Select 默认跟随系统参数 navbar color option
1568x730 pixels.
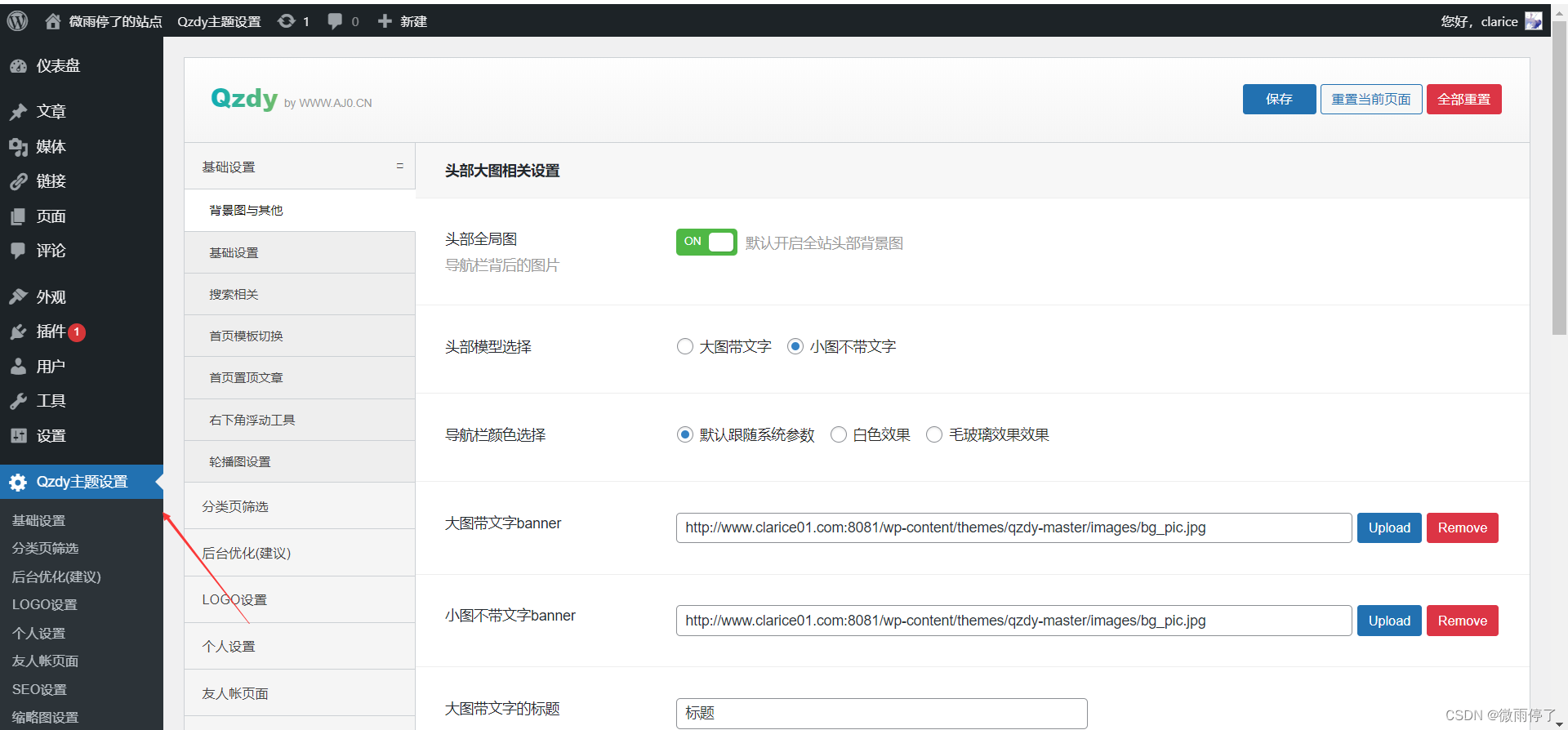tap(685, 434)
